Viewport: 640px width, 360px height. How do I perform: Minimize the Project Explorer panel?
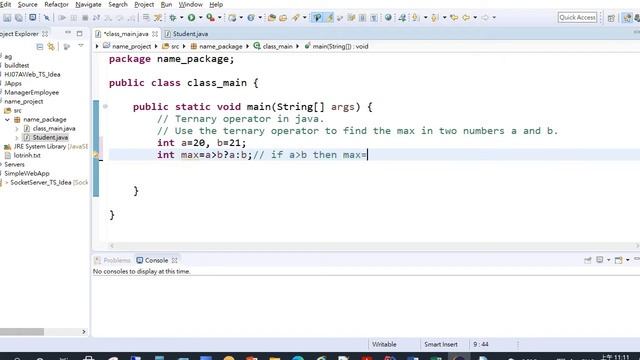pos(68,33)
